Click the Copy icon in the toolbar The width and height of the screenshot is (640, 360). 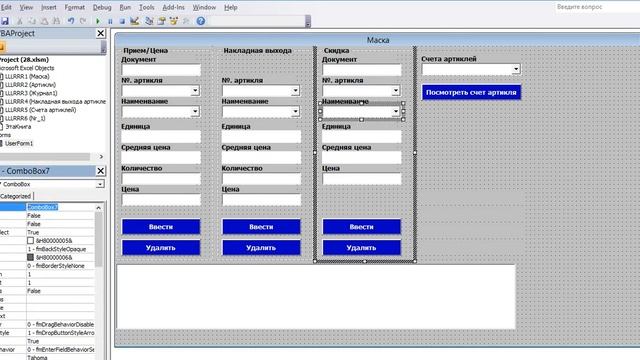tap(32, 21)
